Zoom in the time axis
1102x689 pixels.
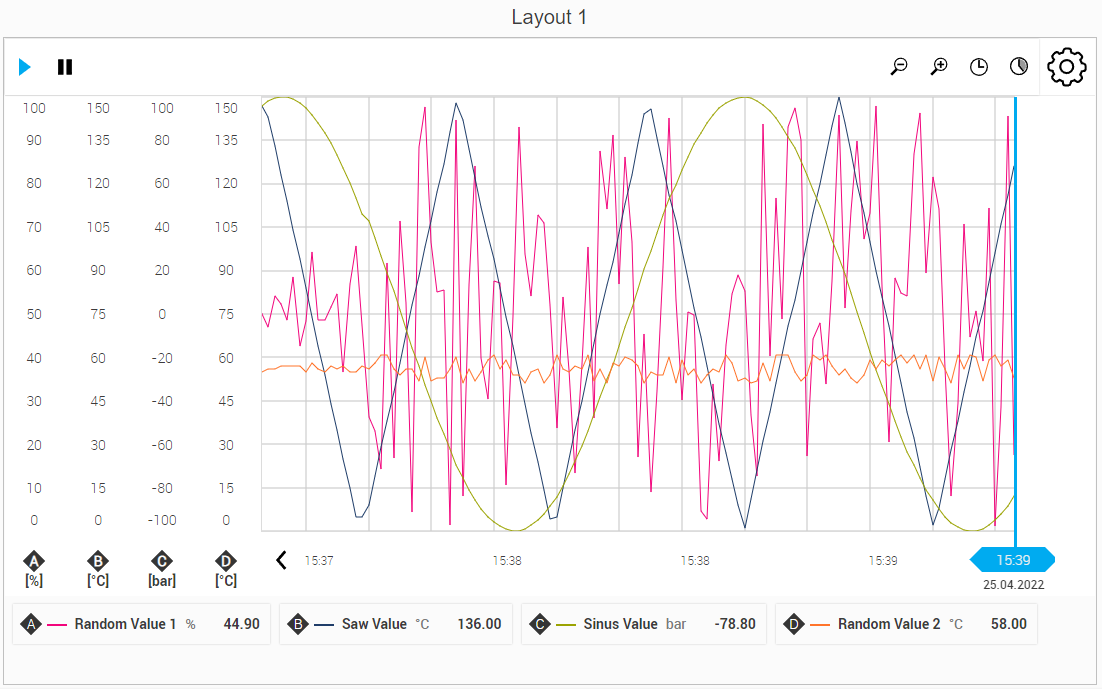[x=939, y=67]
